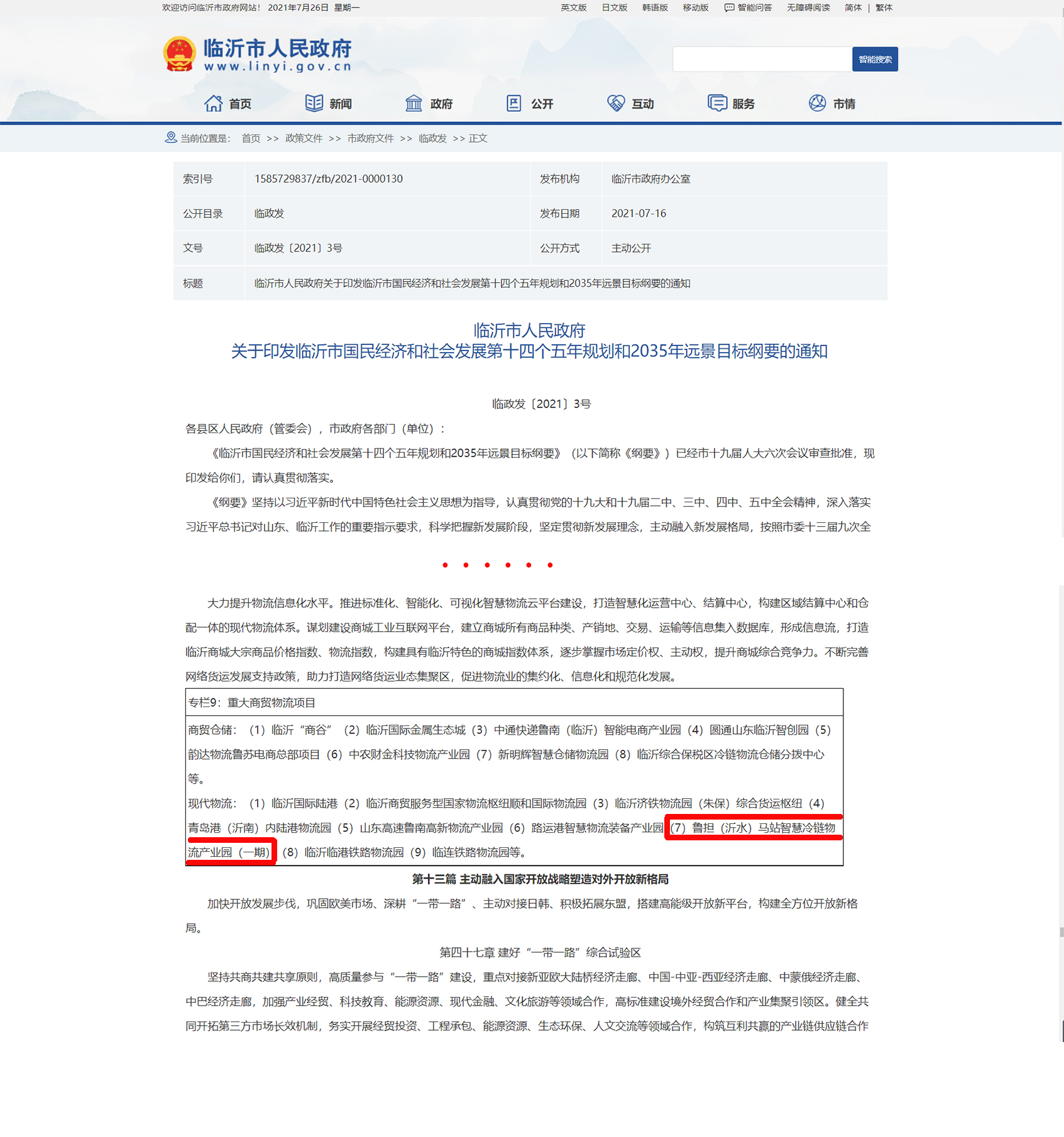Click the search input field

coord(762,59)
